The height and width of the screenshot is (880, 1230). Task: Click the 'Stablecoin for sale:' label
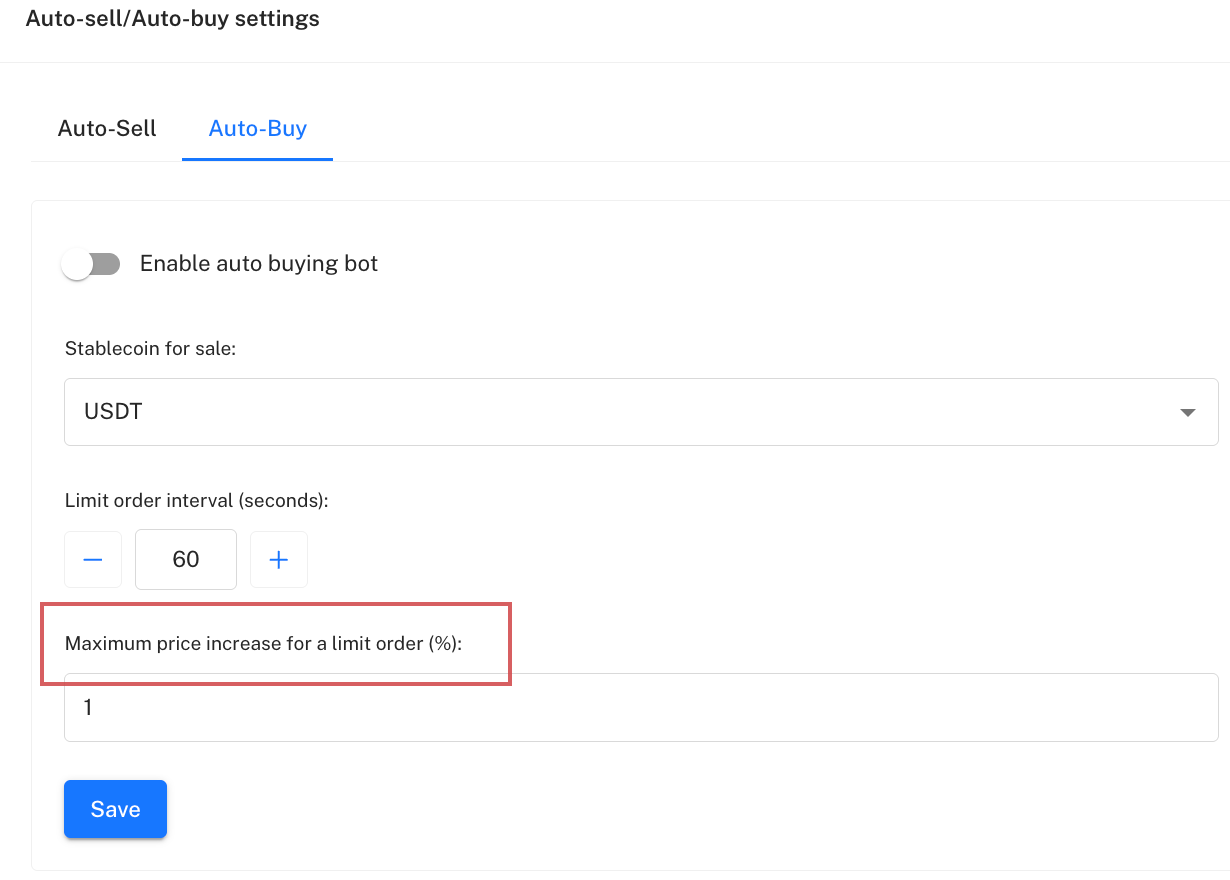point(150,349)
